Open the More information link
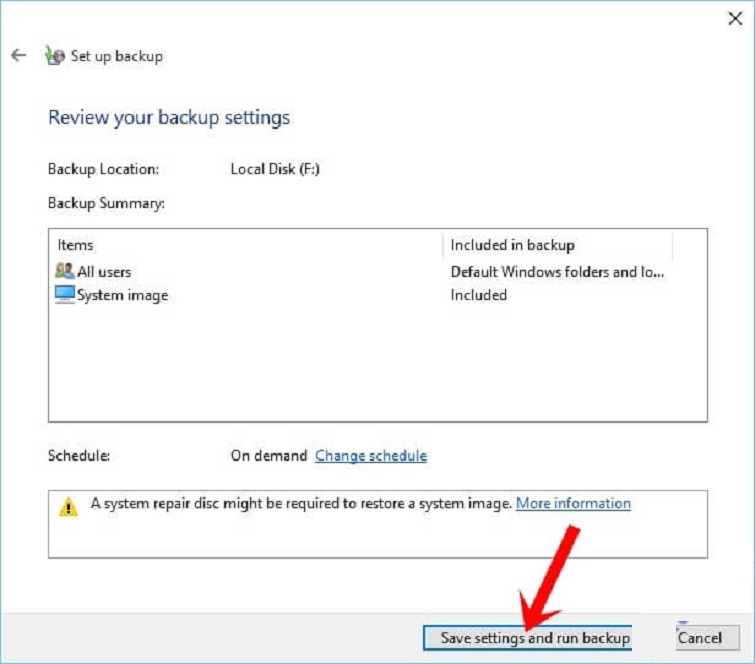 (573, 503)
